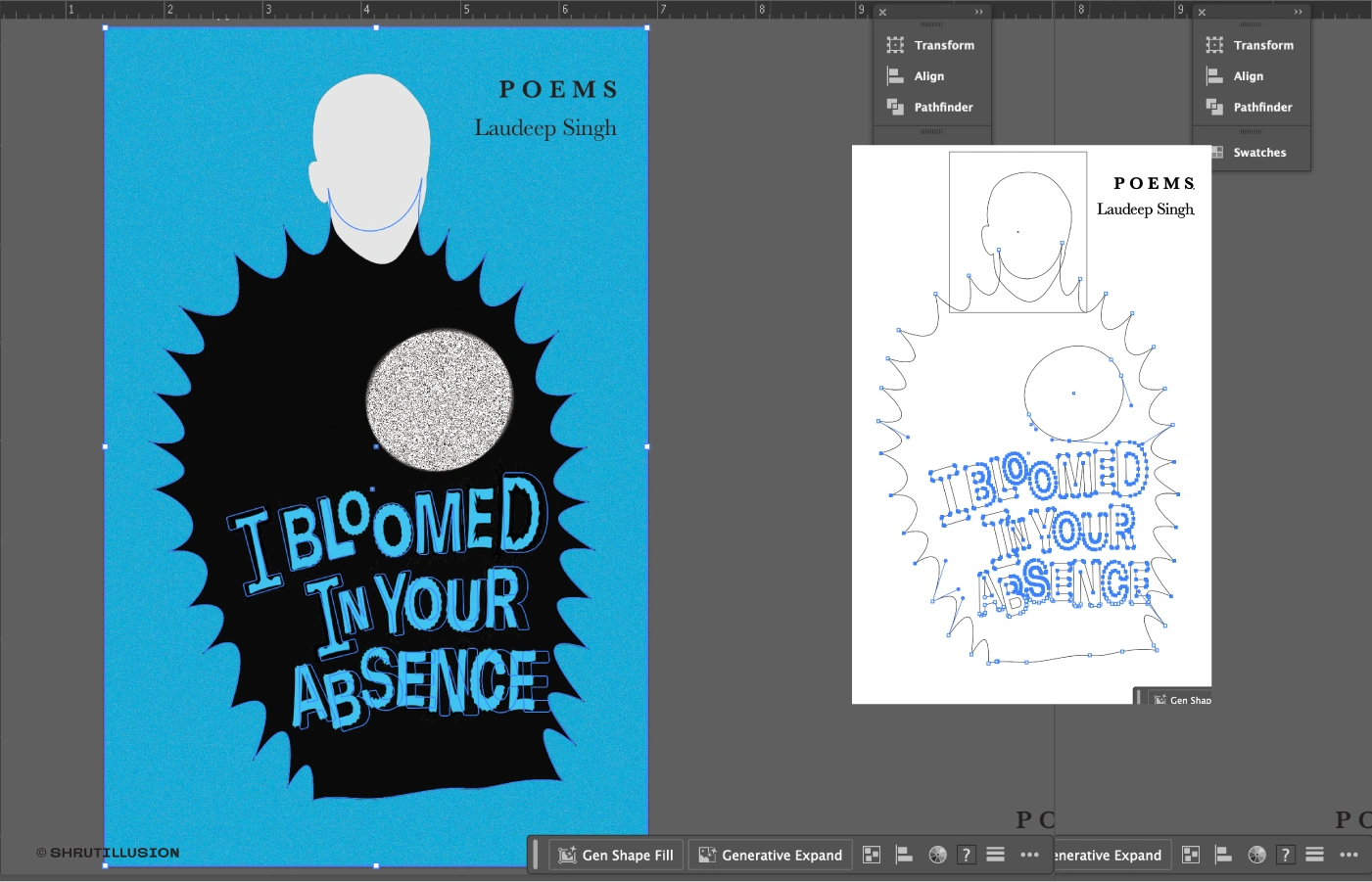This screenshot has height=882, width=1372.
Task: Select the speckled moon circle on blue cover
Action: [x=440, y=399]
